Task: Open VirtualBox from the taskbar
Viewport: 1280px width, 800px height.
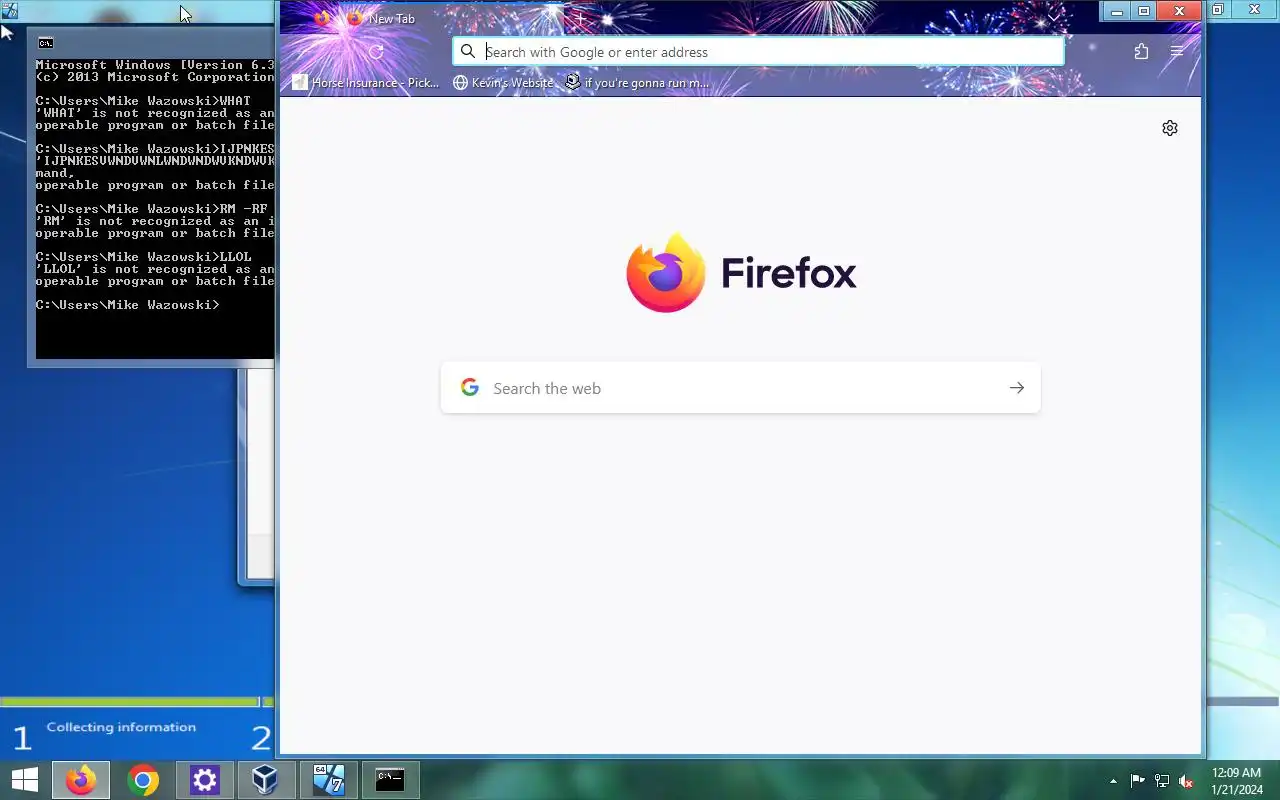Action: click(x=266, y=780)
